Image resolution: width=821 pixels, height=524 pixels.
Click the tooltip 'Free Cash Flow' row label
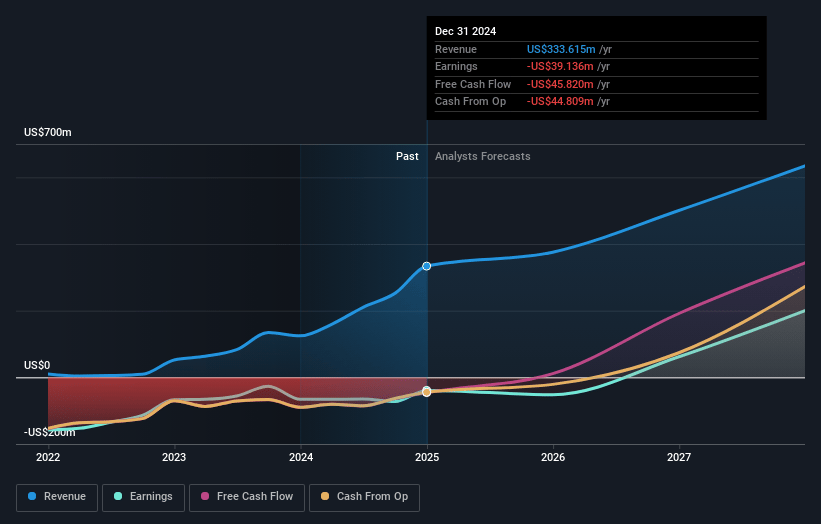click(473, 84)
